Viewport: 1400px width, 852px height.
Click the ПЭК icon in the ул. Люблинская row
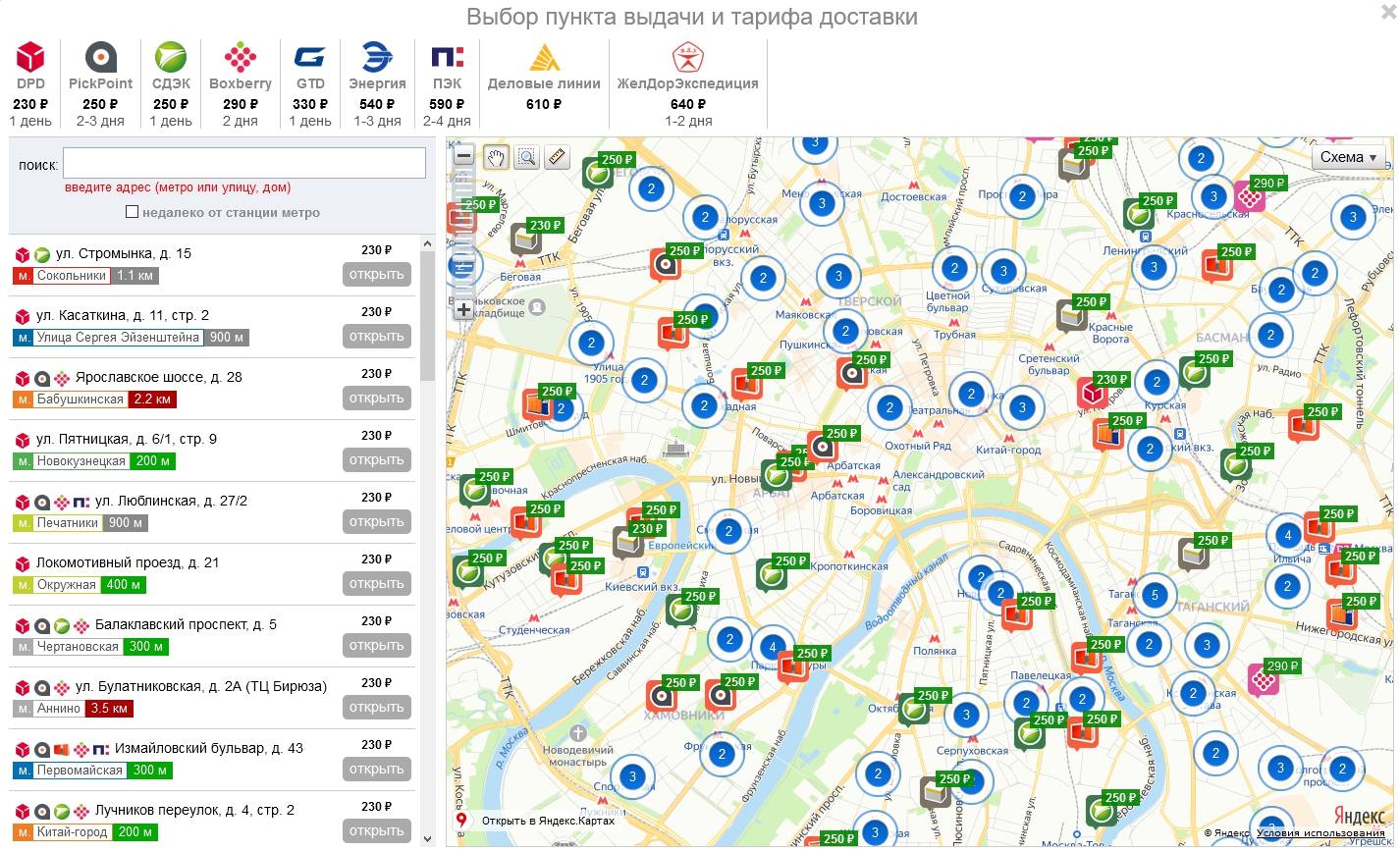(81, 502)
